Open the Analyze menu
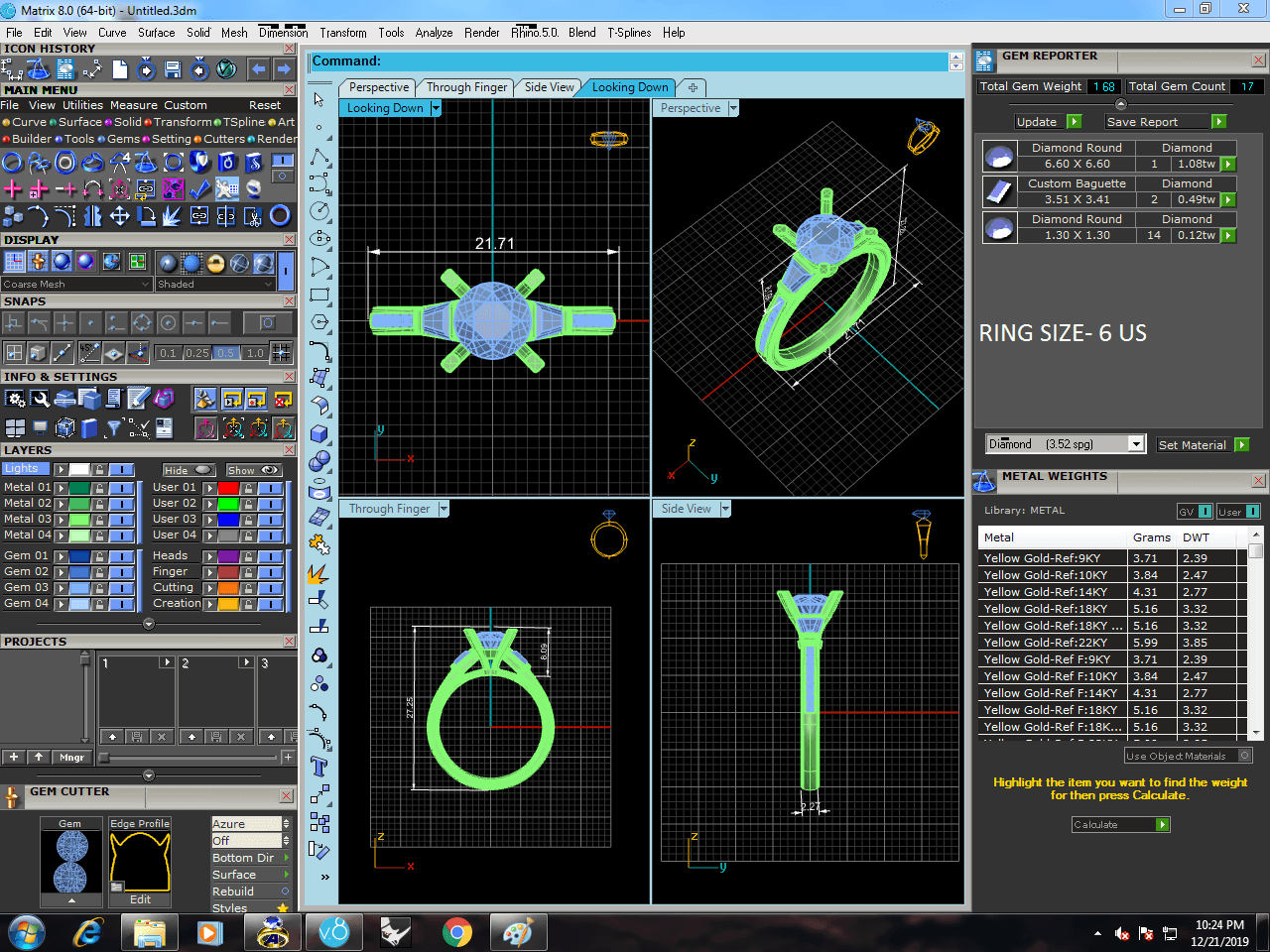Image resolution: width=1270 pixels, height=952 pixels. click(x=434, y=33)
